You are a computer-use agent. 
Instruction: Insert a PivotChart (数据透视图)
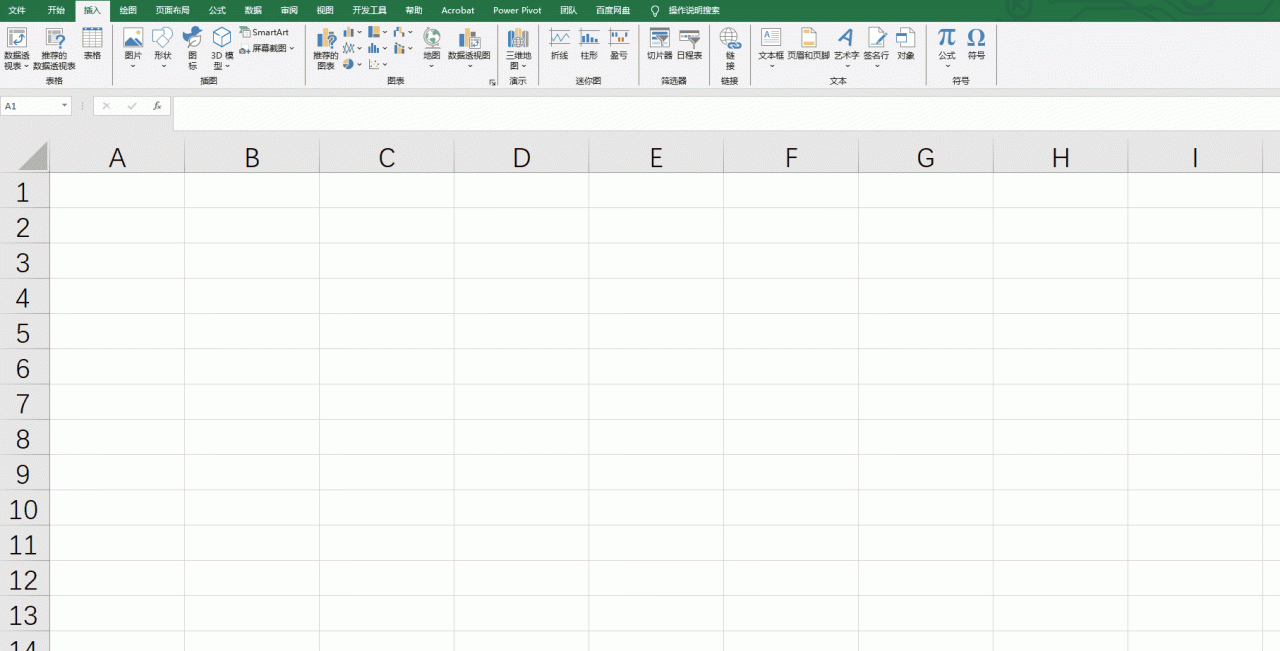(x=469, y=48)
